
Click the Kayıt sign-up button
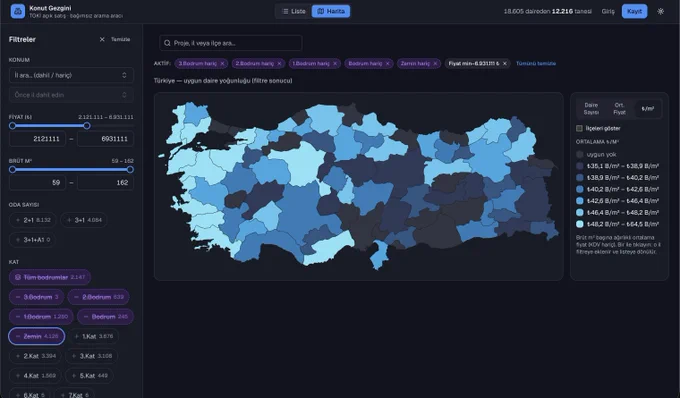point(634,11)
